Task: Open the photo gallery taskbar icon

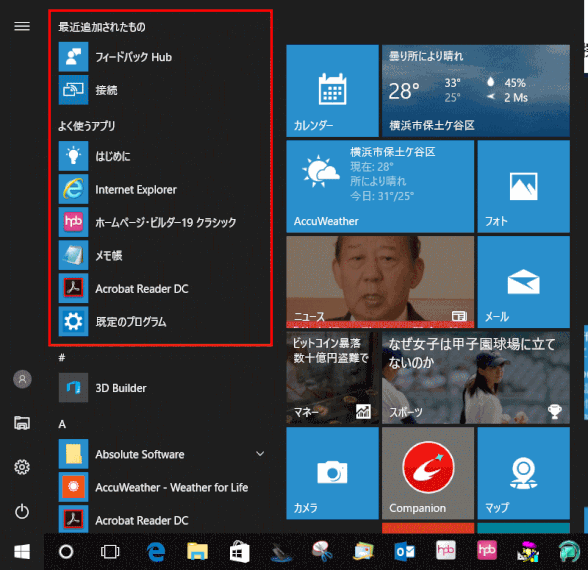Action: tap(363, 551)
